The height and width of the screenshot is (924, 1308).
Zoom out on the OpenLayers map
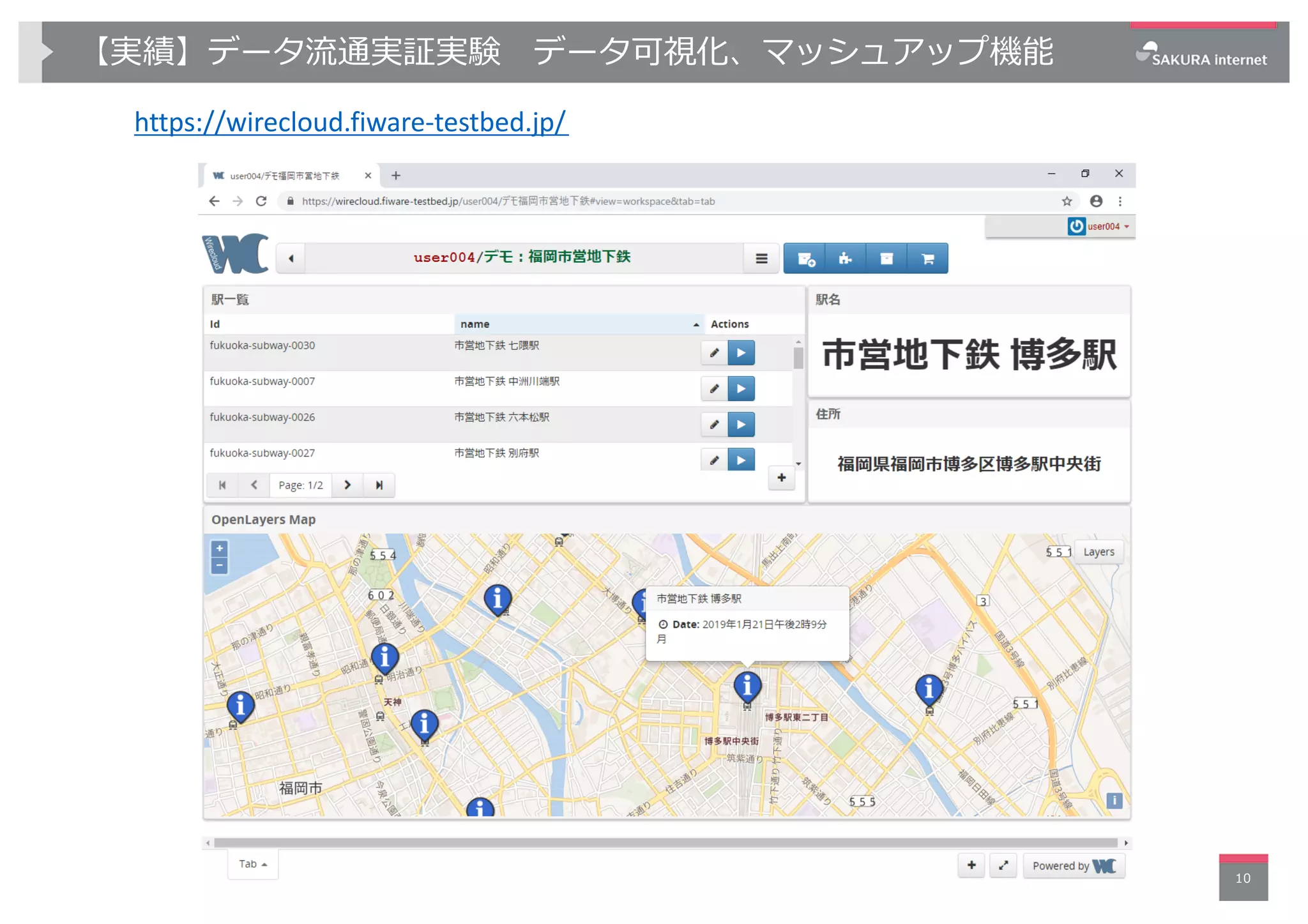[x=219, y=566]
